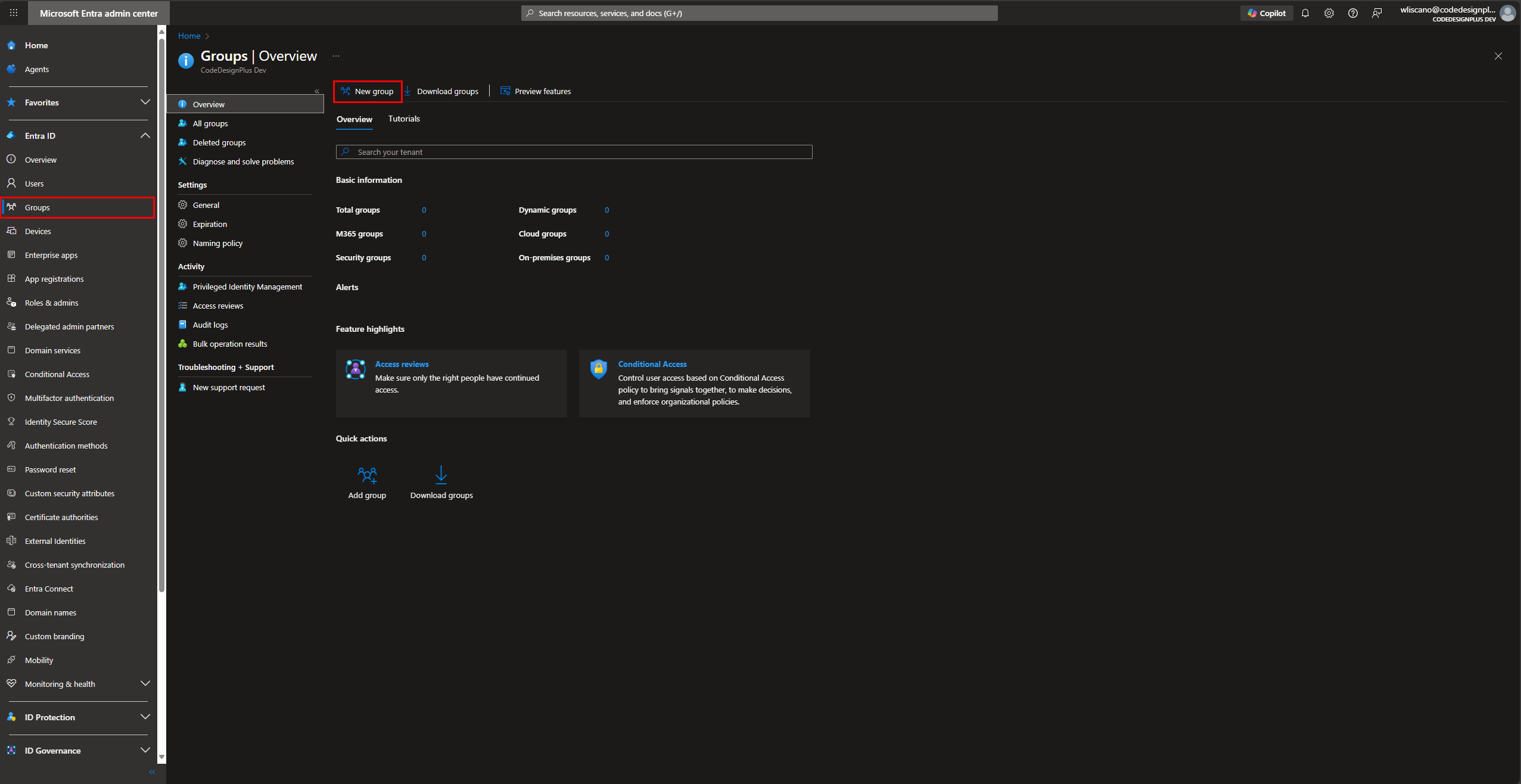This screenshot has height=784, width=1521.
Task: Open Preview features in the toolbar
Action: point(536,91)
